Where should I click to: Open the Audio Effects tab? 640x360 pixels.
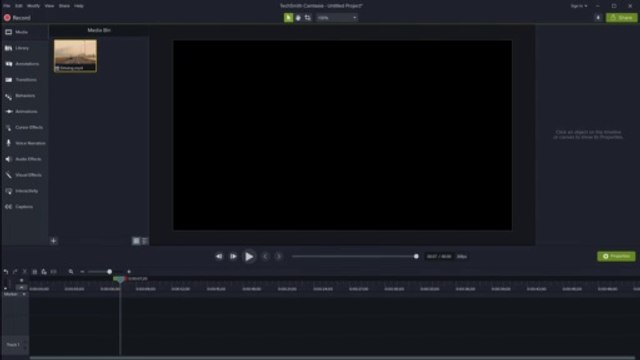(24, 159)
